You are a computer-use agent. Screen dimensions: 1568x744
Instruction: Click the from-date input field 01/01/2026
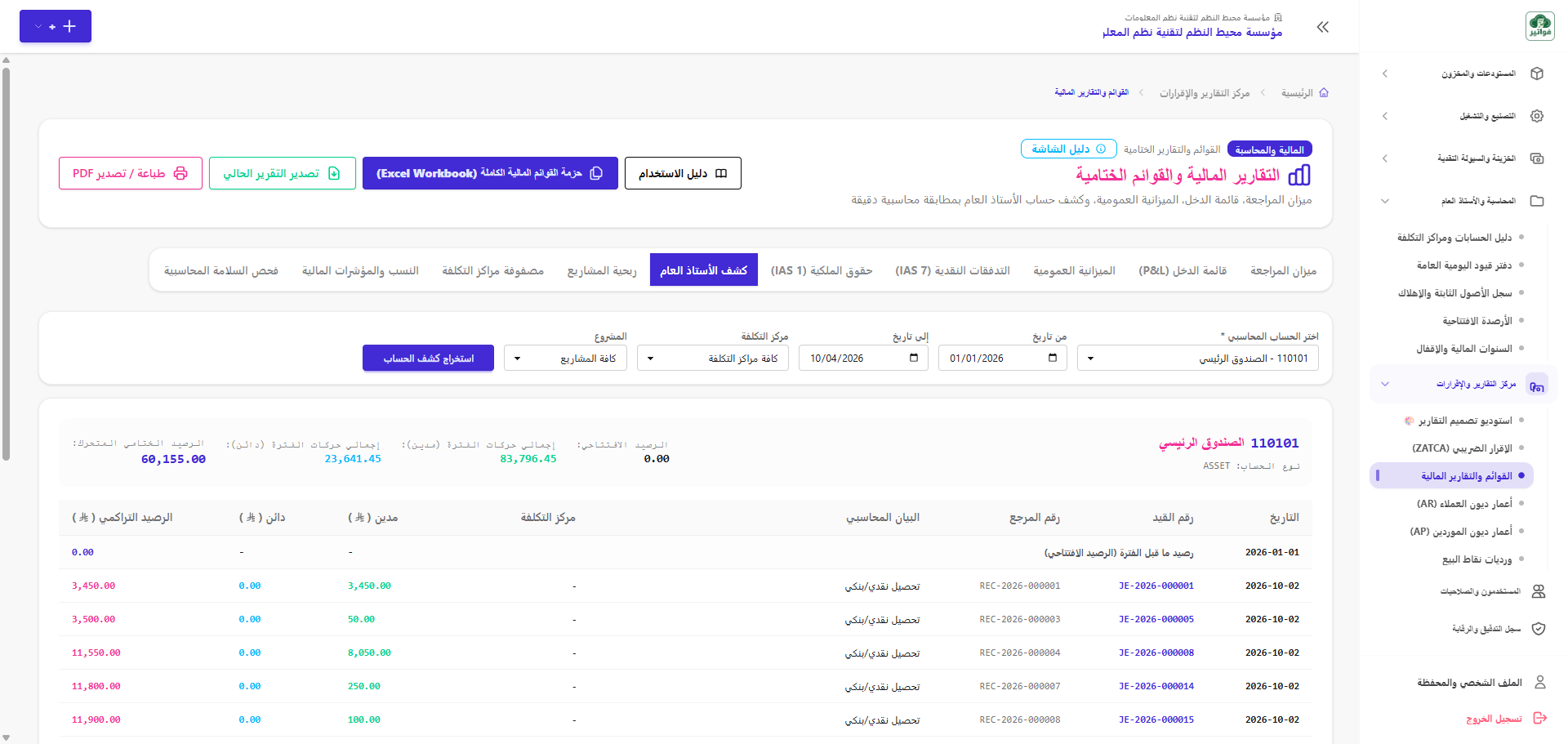(1003, 358)
